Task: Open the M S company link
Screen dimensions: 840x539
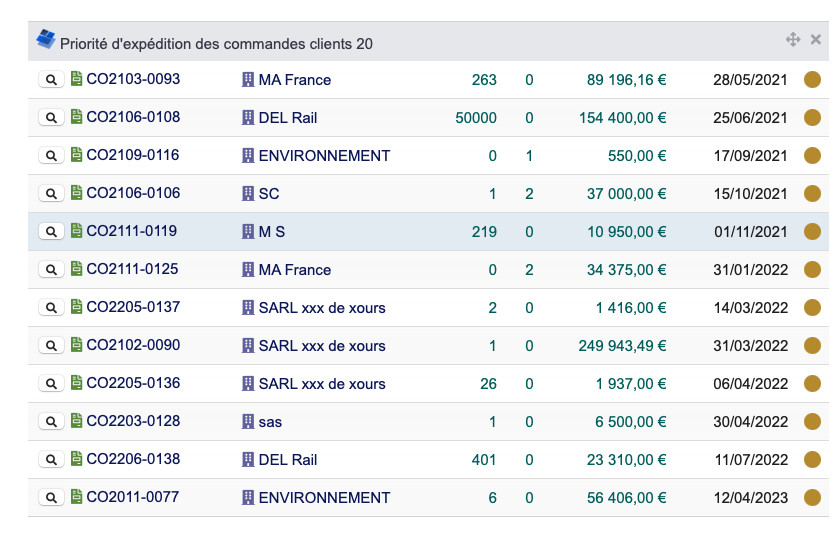Action: click(272, 232)
